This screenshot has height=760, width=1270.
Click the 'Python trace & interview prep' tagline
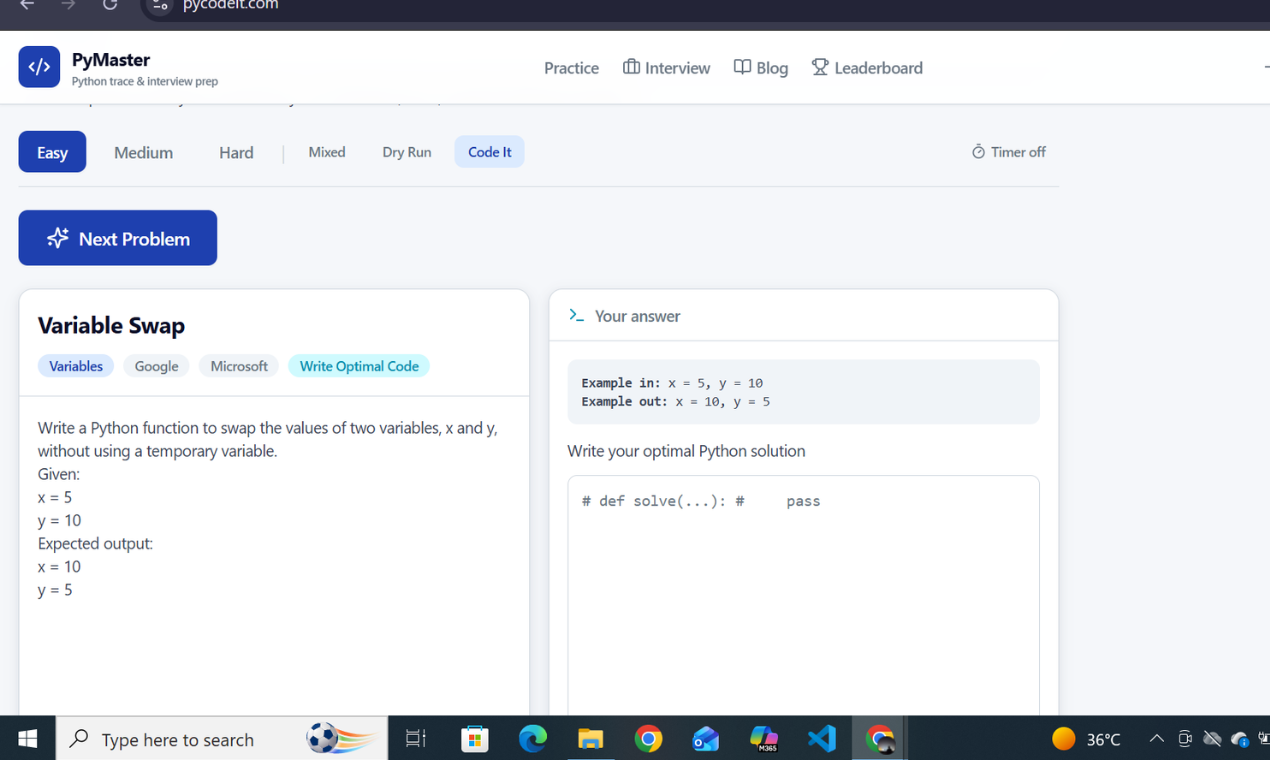click(x=145, y=81)
